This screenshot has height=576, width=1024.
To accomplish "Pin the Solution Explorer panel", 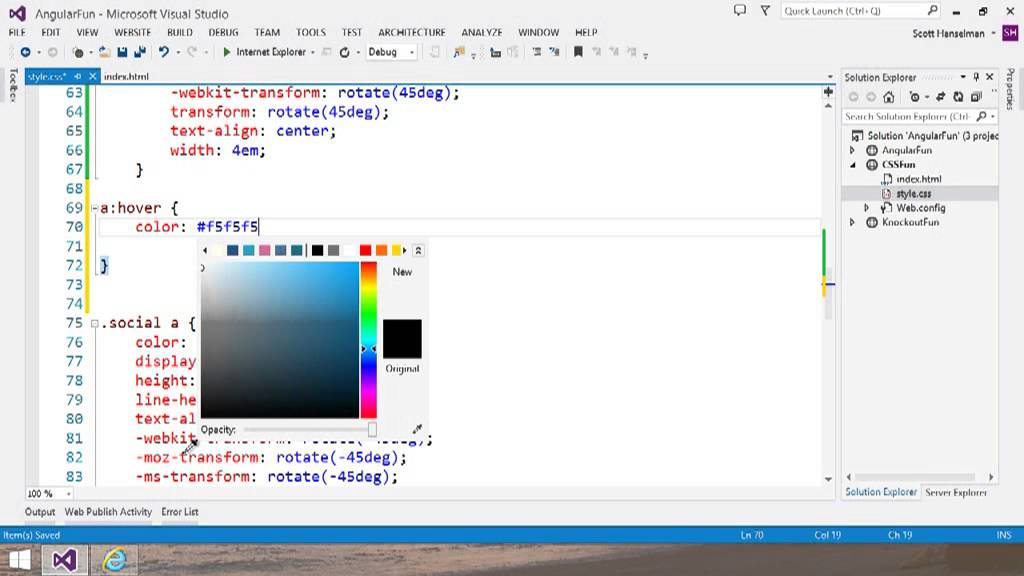I will point(976,77).
